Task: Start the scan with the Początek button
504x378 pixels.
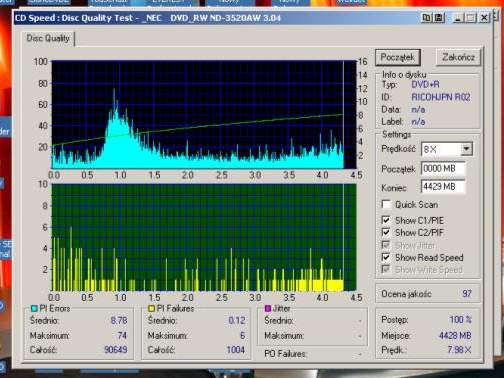Action: point(398,58)
